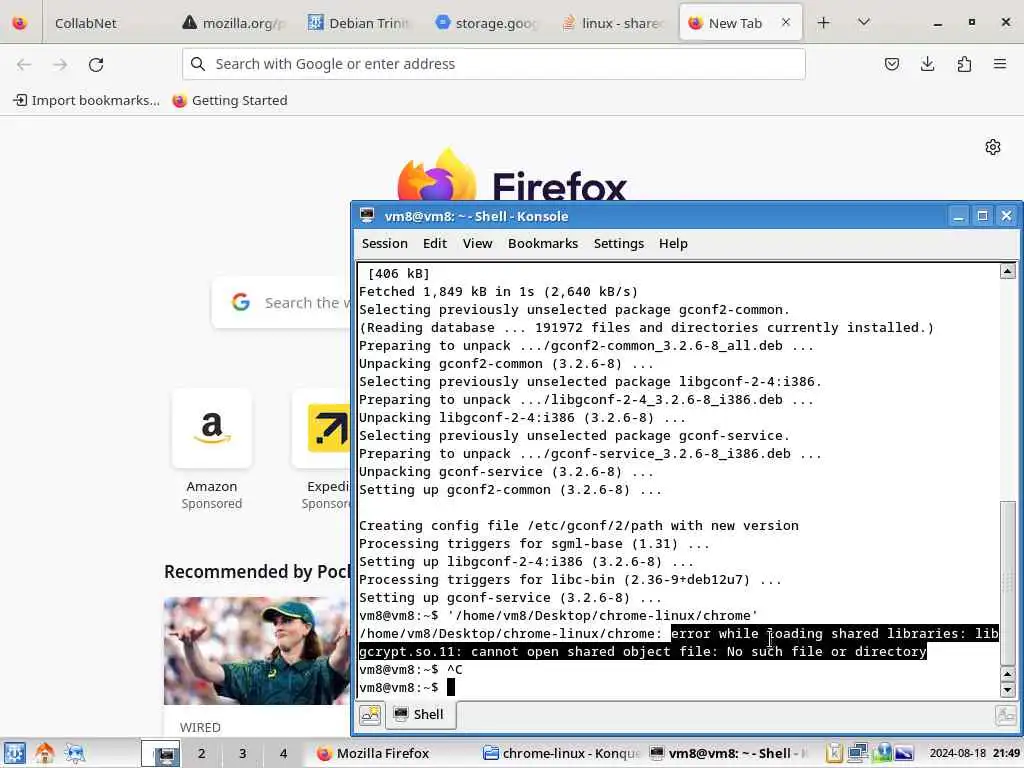Switch to the storage.googleapis tab

pos(487,23)
